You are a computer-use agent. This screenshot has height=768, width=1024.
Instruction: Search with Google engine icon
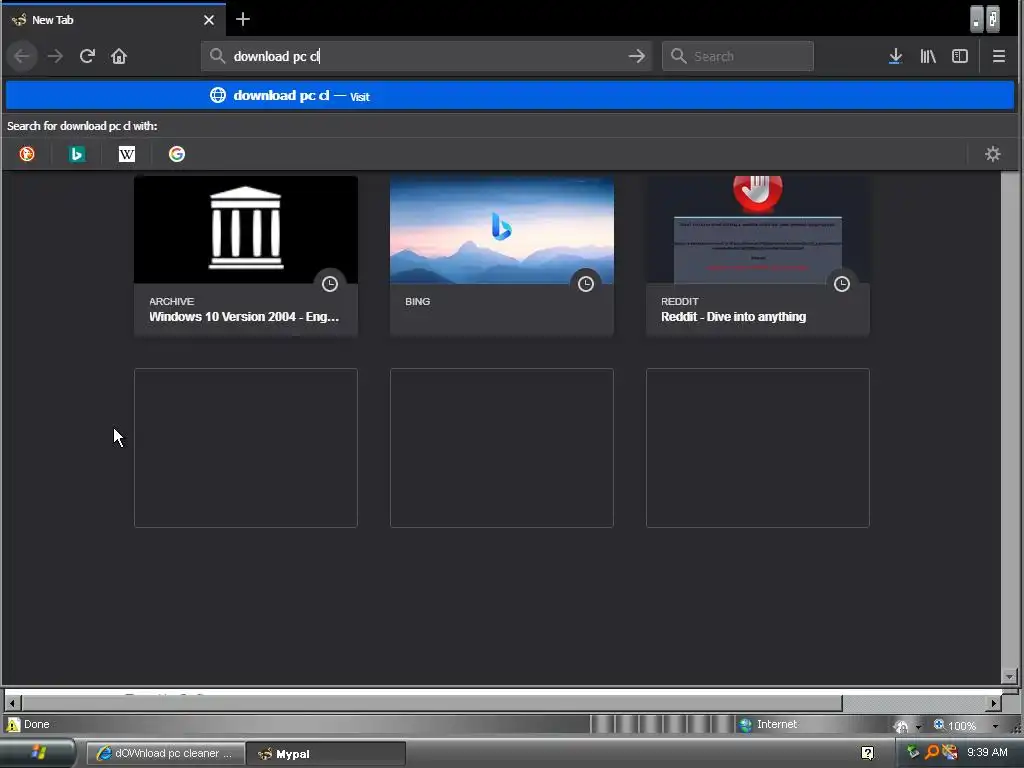176,154
